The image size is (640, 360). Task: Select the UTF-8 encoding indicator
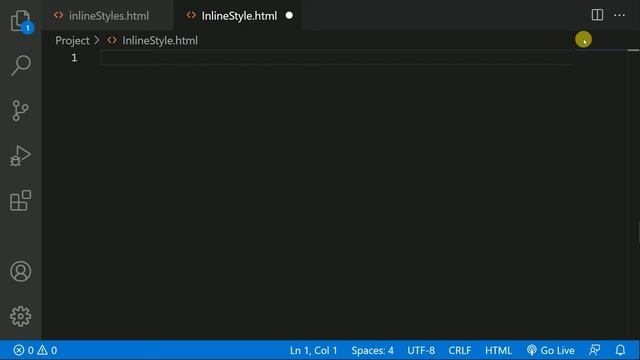421,350
